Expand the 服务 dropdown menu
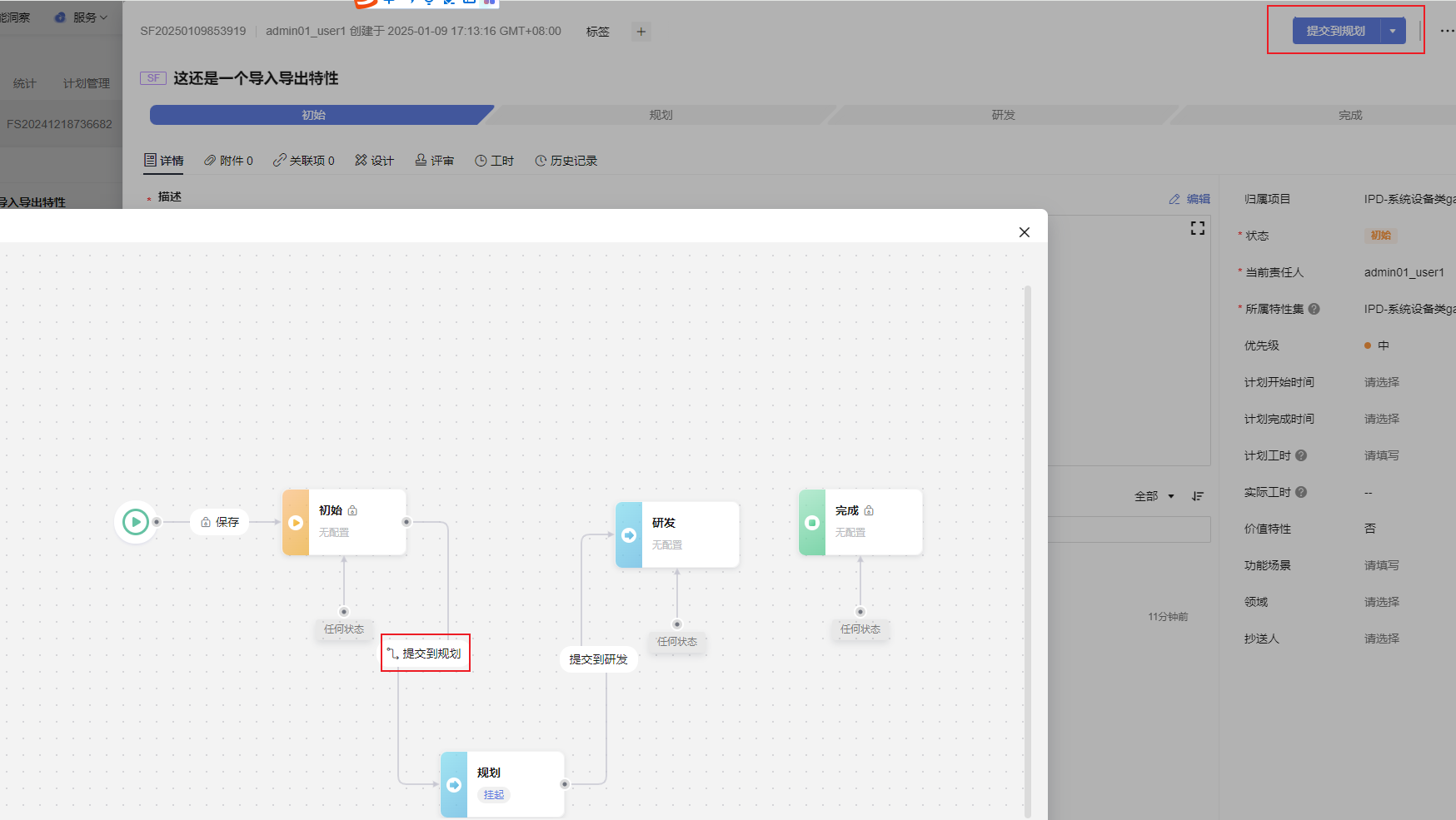The height and width of the screenshot is (820, 1456). coord(103,17)
